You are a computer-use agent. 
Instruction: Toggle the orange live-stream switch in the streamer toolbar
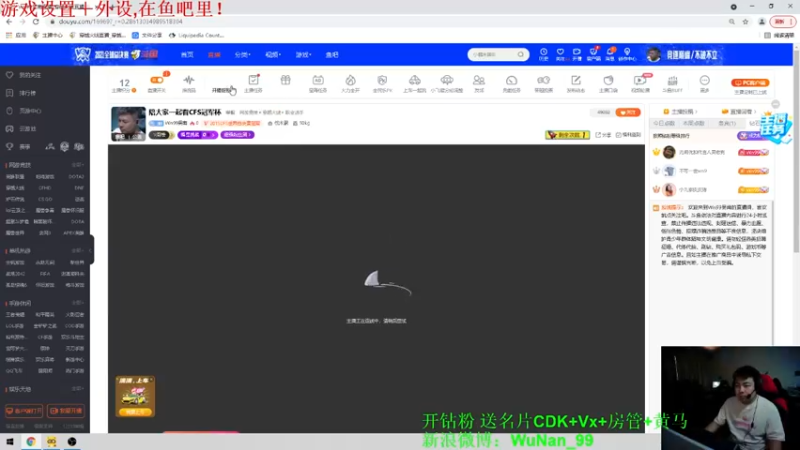tap(157, 80)
